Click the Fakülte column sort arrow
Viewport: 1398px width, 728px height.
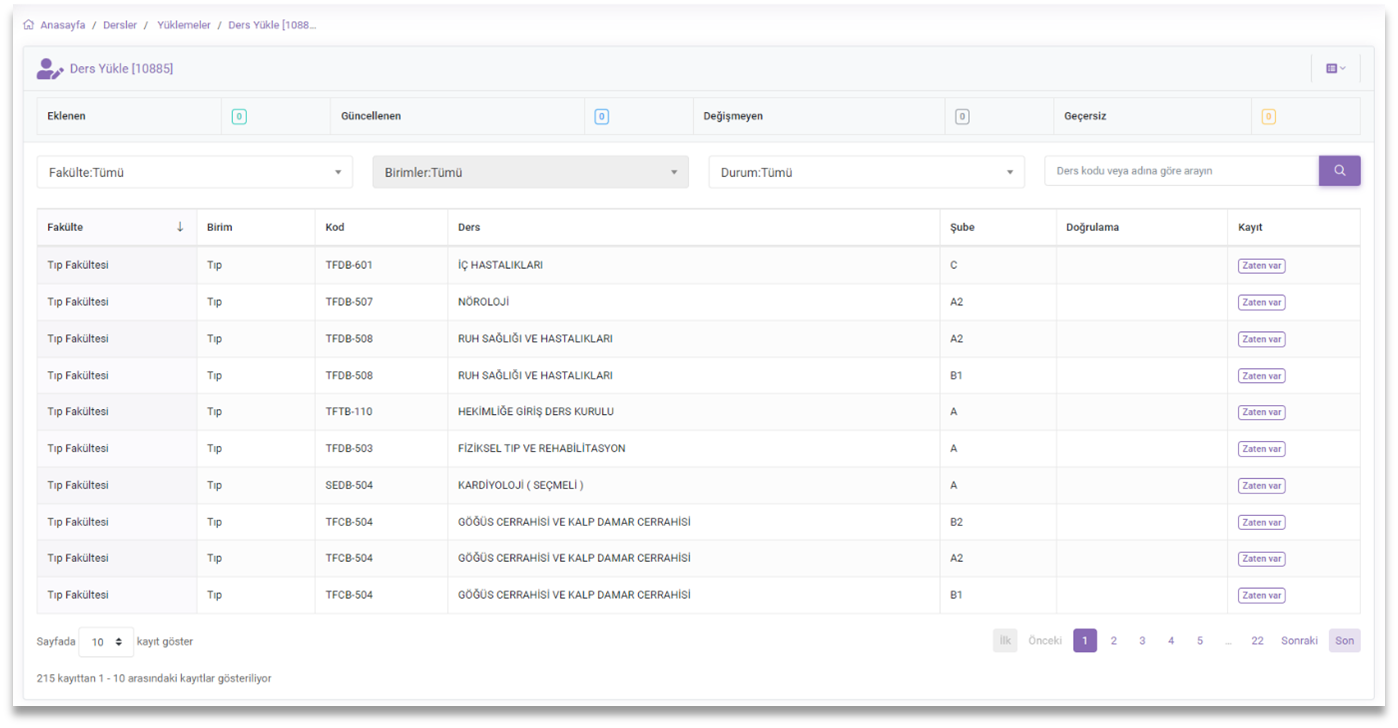click(x=180, y=227)
